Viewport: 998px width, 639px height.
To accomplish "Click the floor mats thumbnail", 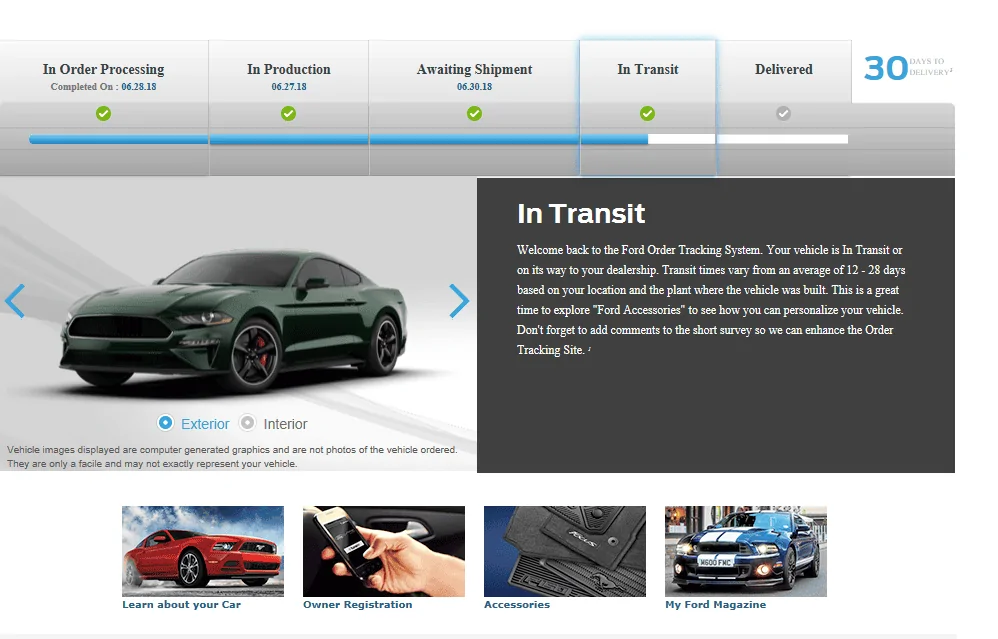I will click(565, 551).
